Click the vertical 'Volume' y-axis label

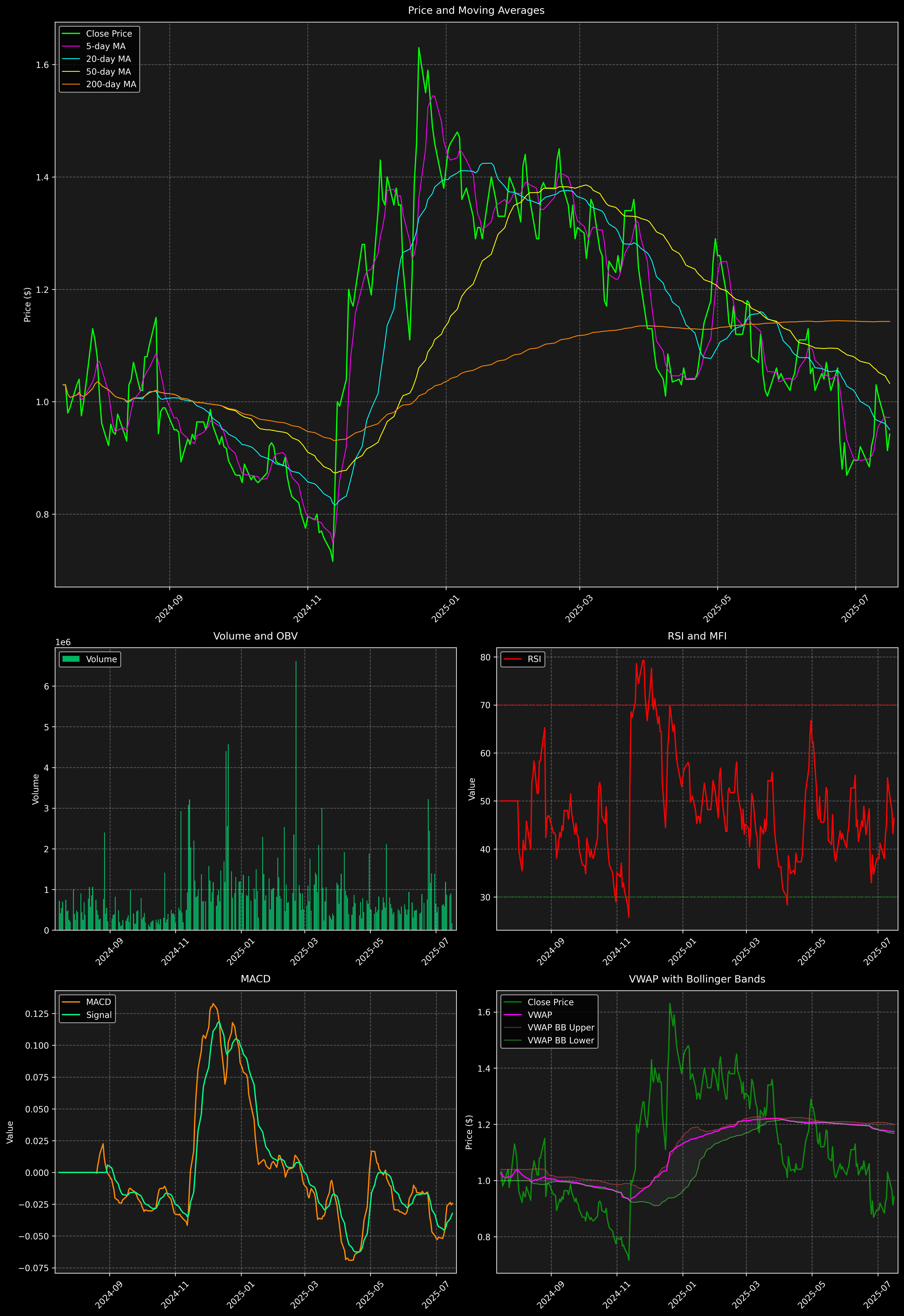coord(36,789)
